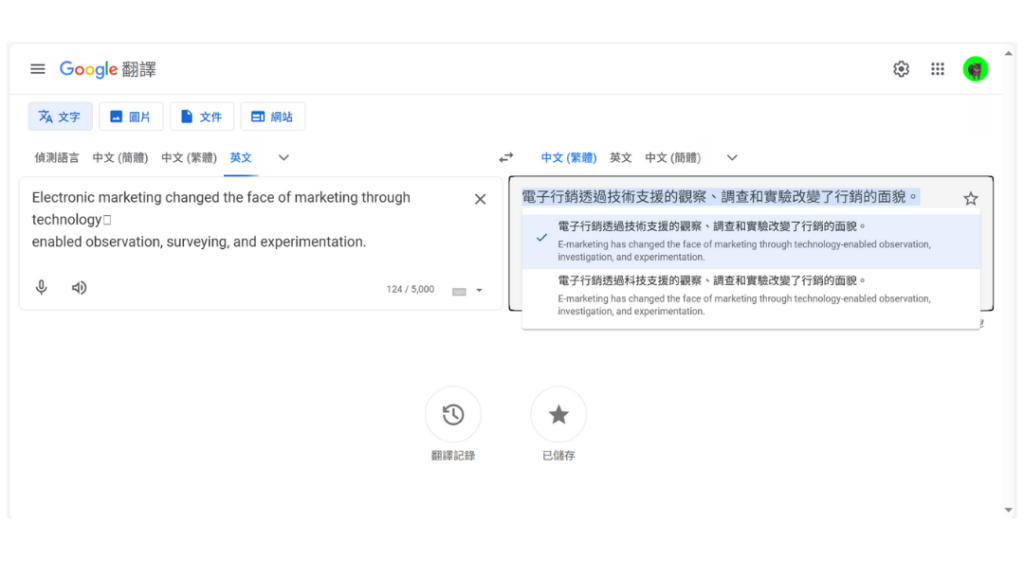Expand the source language list chevron
Viewport: 1024px width, 576px height.
[283, 158]
